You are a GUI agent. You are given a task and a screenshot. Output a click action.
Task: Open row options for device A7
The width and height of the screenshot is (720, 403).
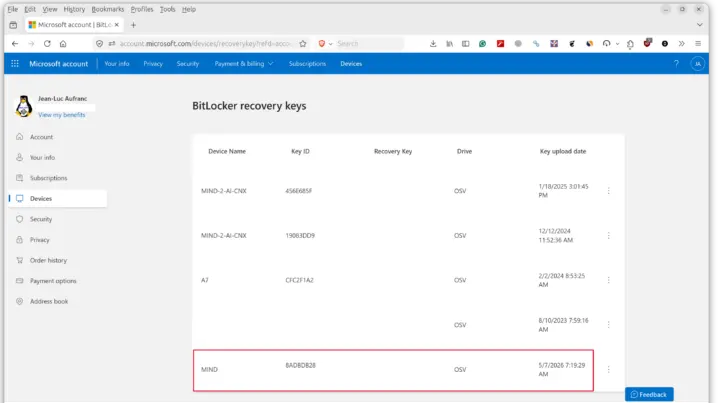click(x=608, y=280)
